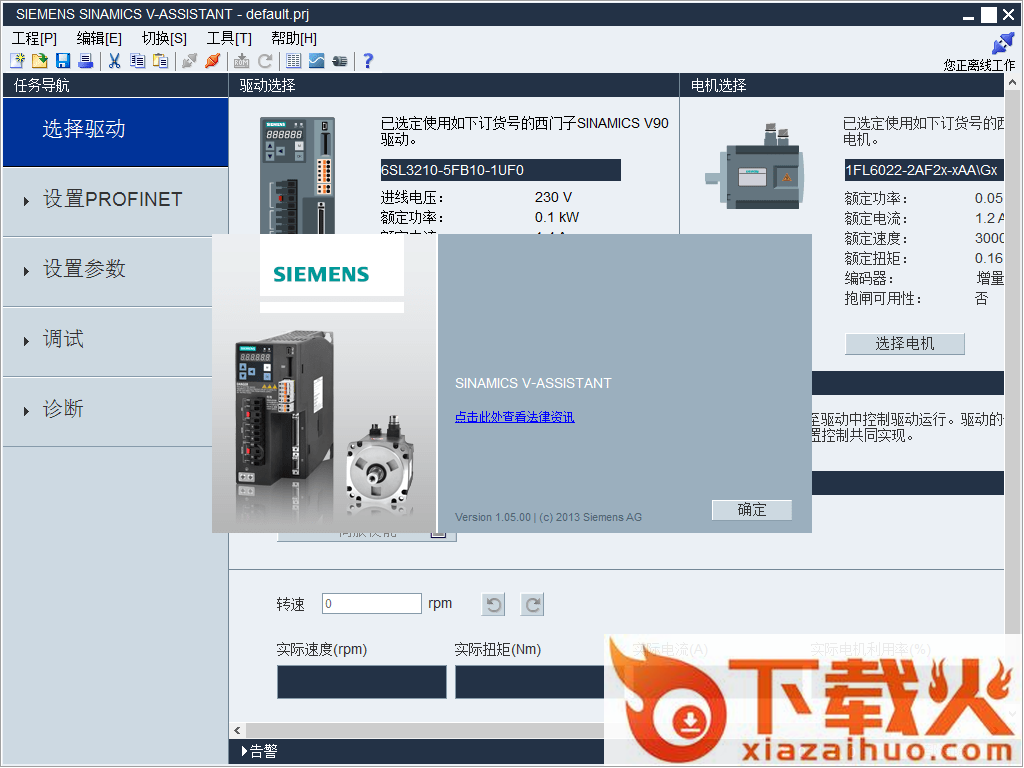Click the horizontal scrollbar left arrow
The image size is (1024, 768).
pos(238,730)
